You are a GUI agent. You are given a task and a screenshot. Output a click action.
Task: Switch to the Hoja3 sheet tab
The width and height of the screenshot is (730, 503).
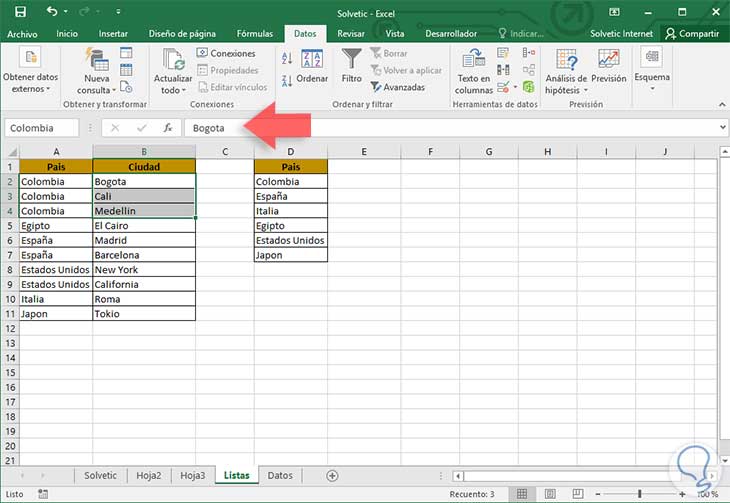tap(193, 476)
